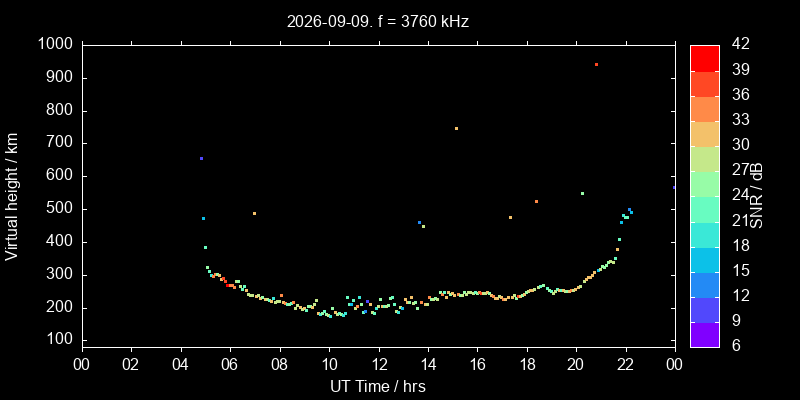Click the 22 tick label on time axis

626,365
